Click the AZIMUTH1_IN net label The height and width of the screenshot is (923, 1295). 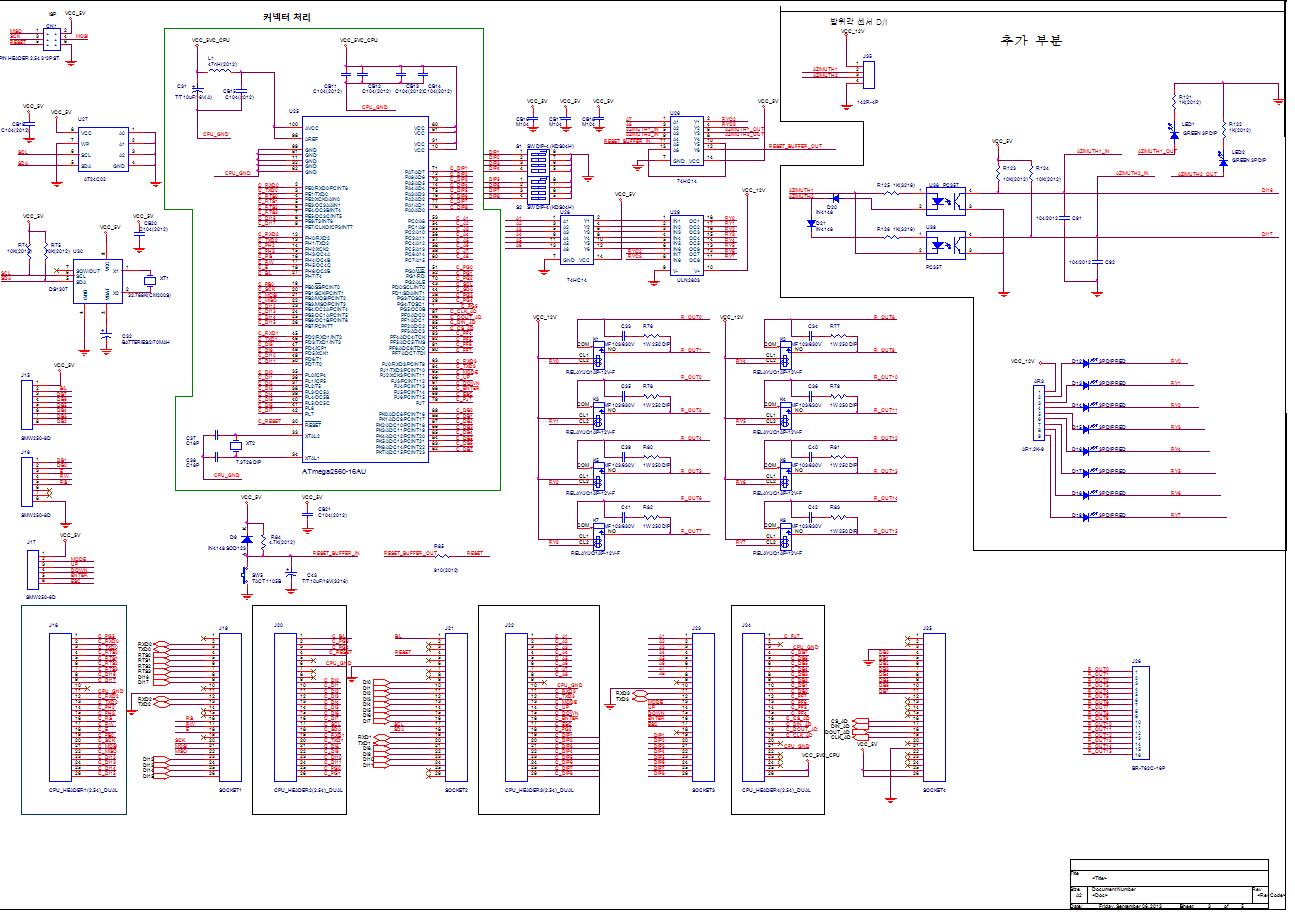(1091, 151)
